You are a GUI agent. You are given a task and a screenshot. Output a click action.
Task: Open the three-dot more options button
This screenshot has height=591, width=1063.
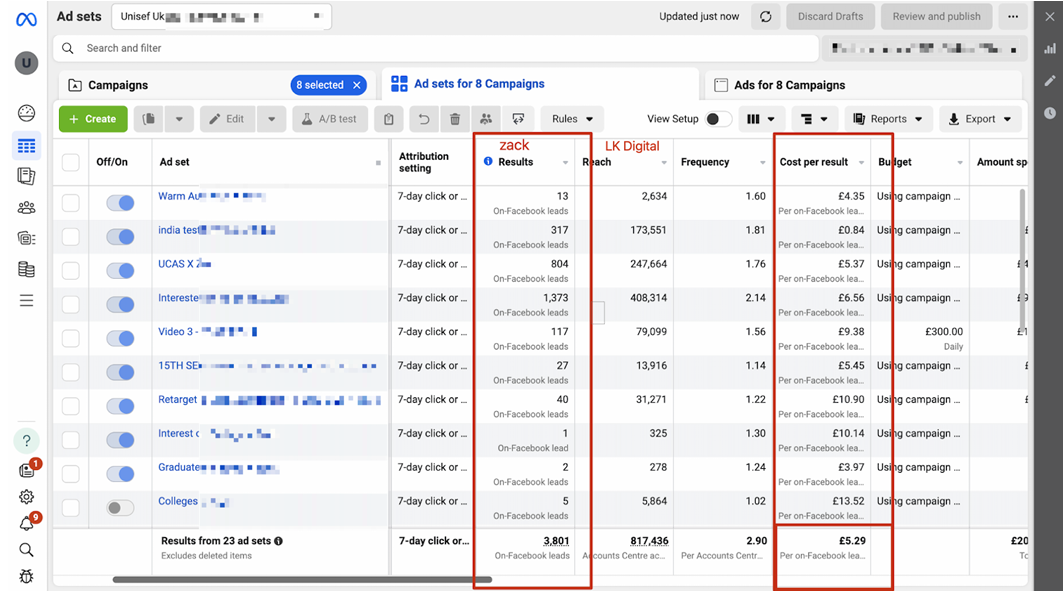tap(1013, 17)
